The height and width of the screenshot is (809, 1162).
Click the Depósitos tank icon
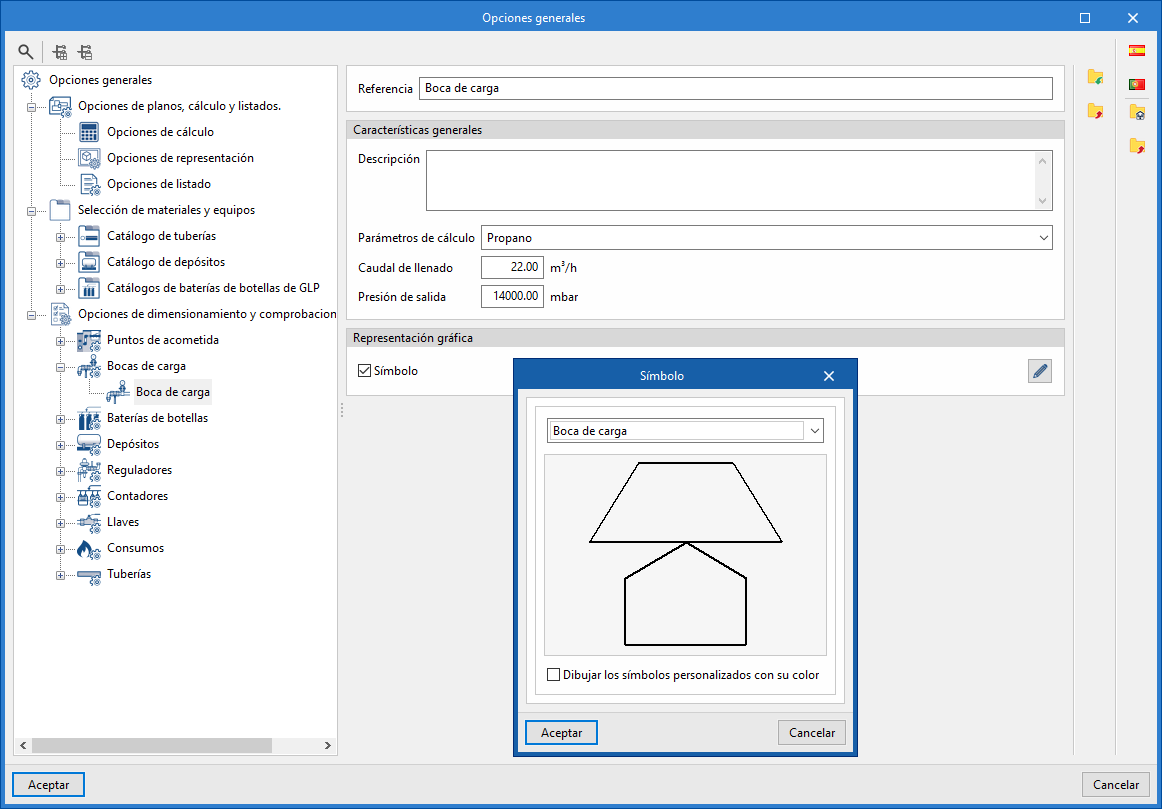pos(89,445)
